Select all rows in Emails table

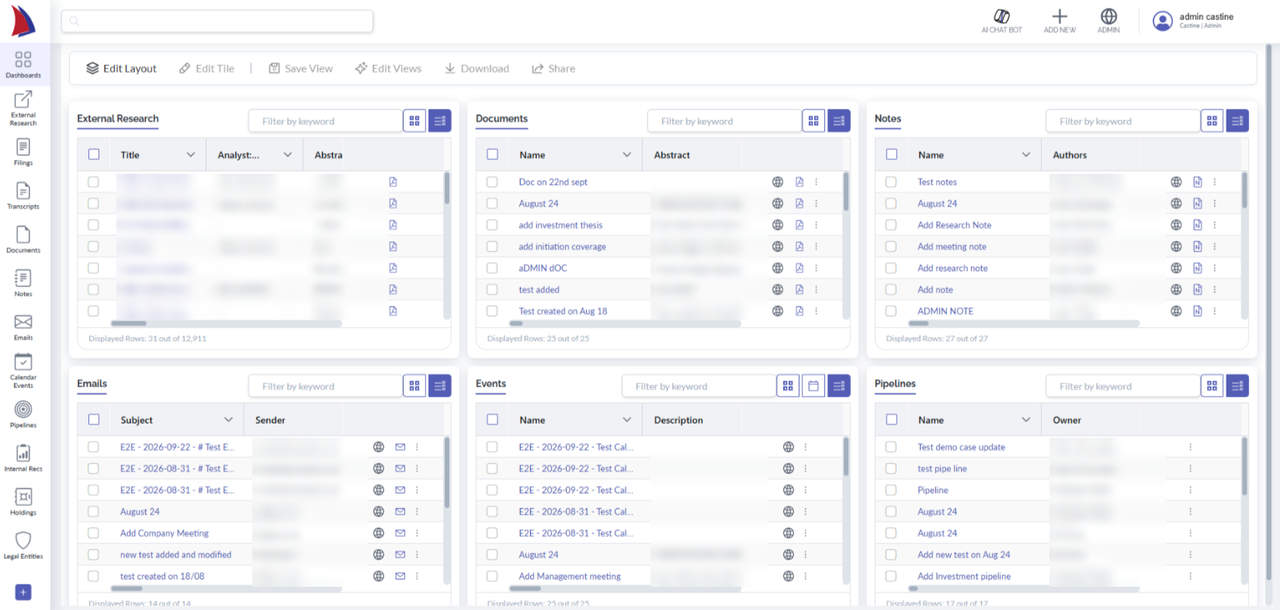(94, 420)
